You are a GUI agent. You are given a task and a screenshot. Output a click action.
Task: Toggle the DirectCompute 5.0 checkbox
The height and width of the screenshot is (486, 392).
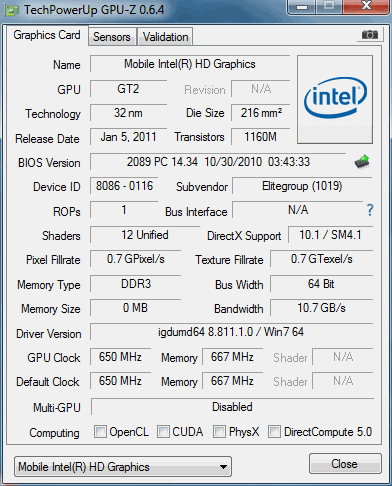coord(274,431)
